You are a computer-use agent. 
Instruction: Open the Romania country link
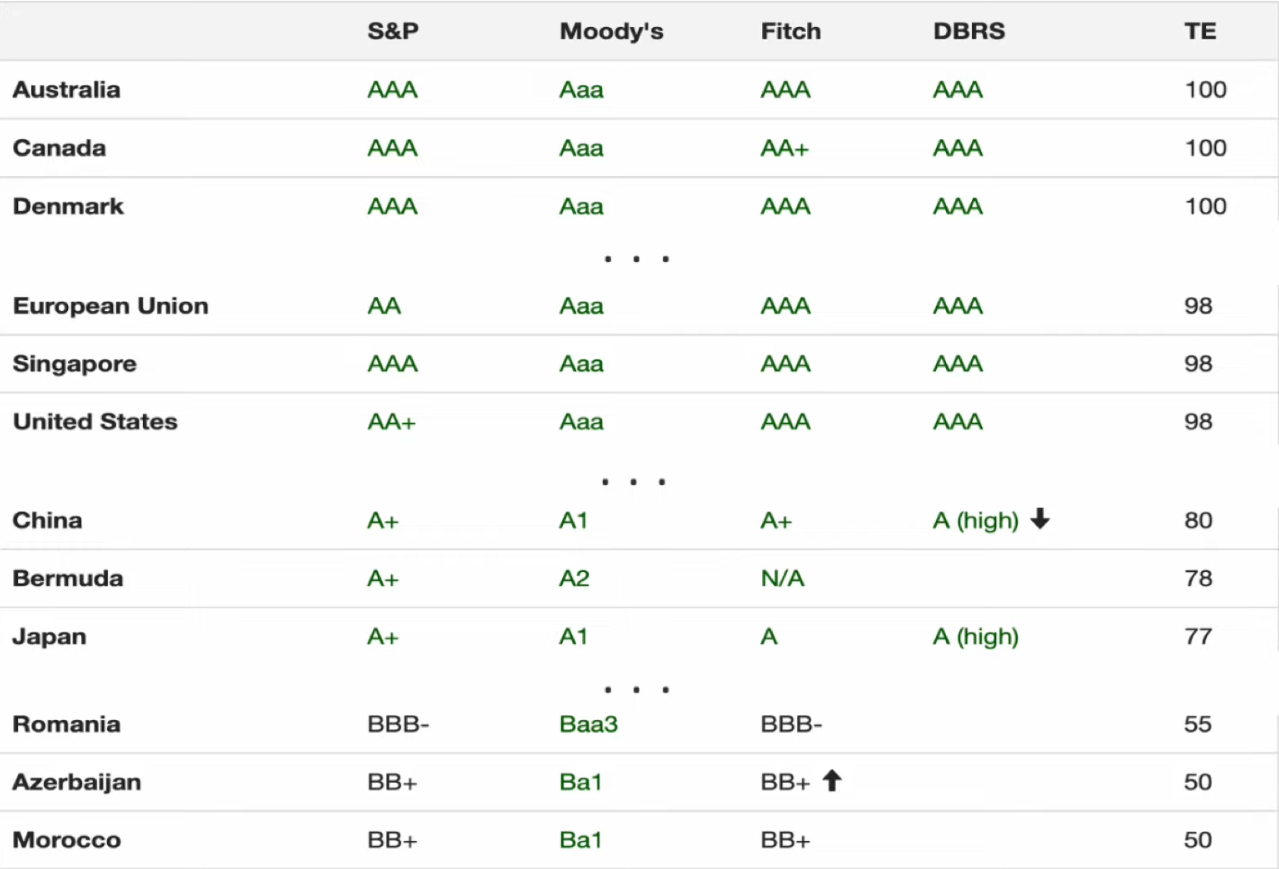coord(66,724)
